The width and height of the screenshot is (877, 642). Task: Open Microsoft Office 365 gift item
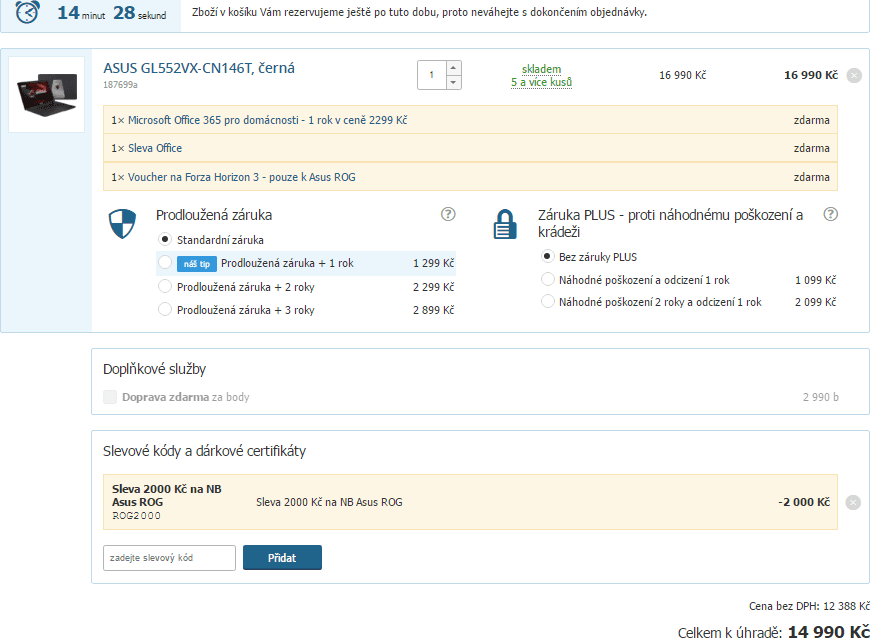coord(267,120)
